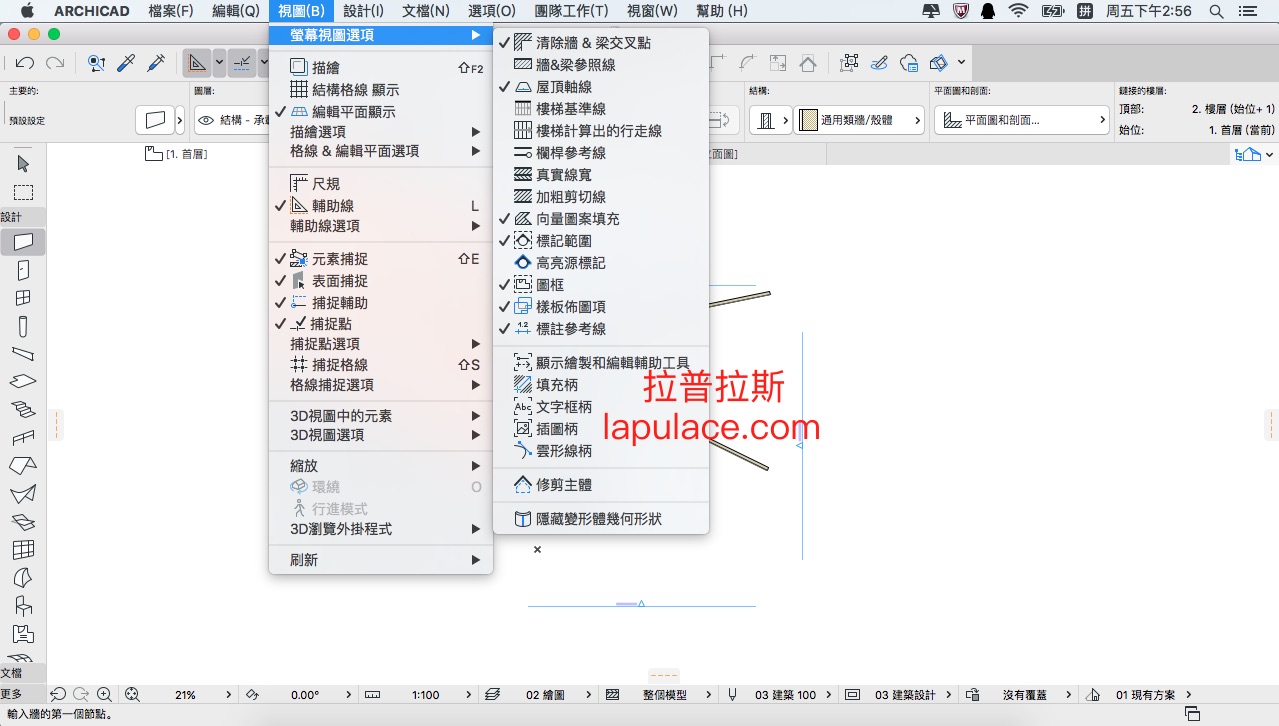Click 平面圖和剖面 settings button
This screenshot has height=726, width=1279.
pos(1022,120)
